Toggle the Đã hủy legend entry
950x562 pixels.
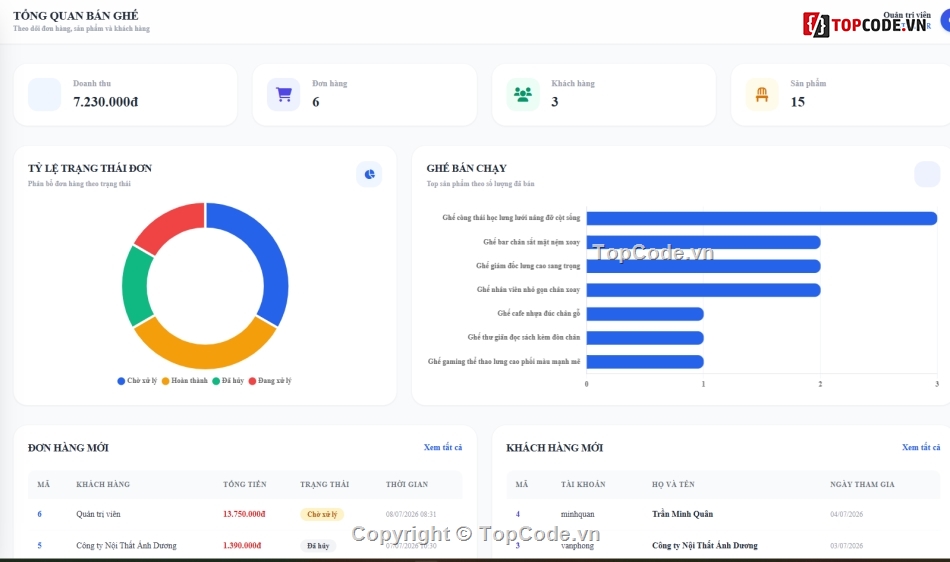pos(228,381)
